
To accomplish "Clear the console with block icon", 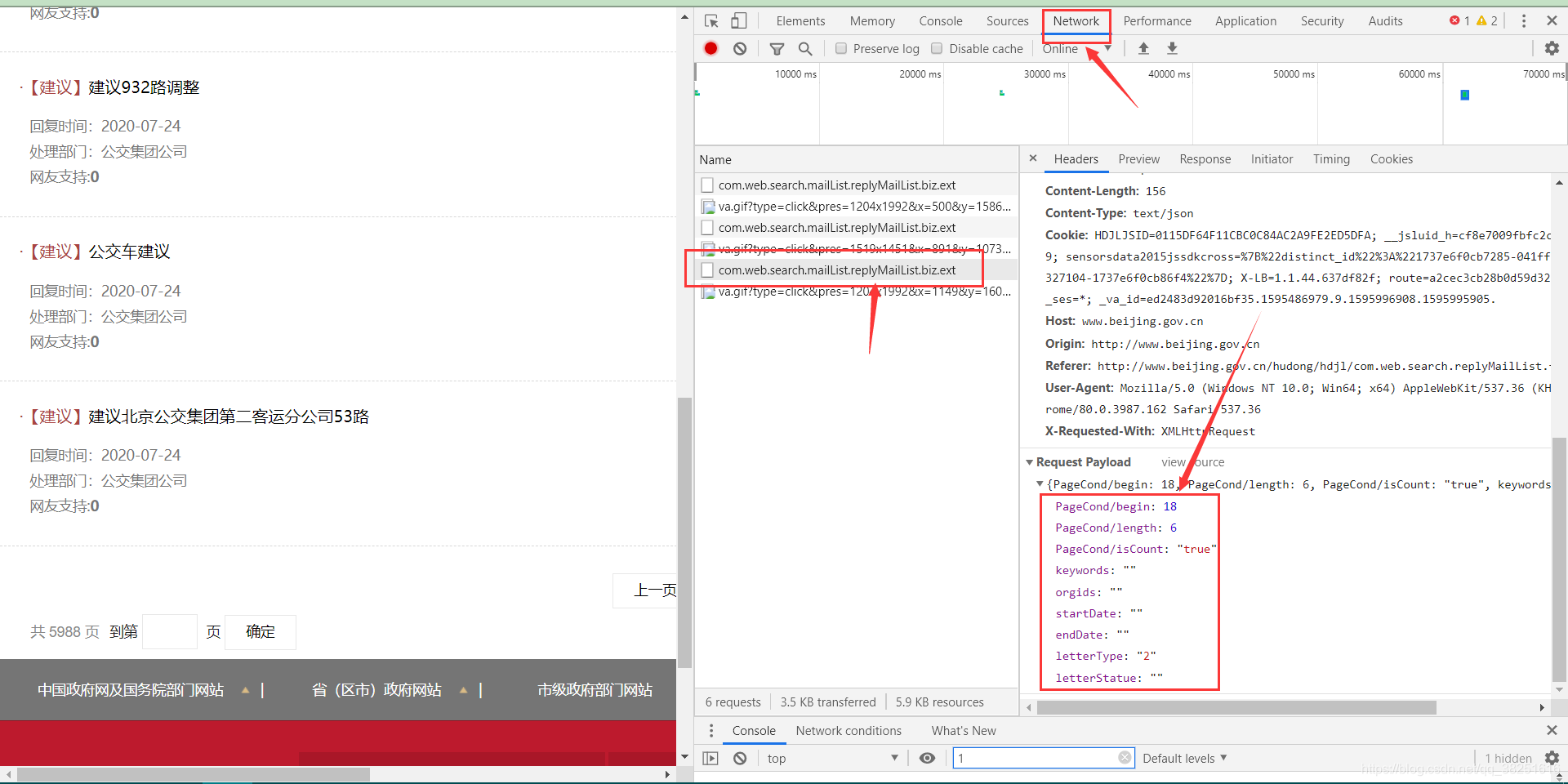I will 740,758.
